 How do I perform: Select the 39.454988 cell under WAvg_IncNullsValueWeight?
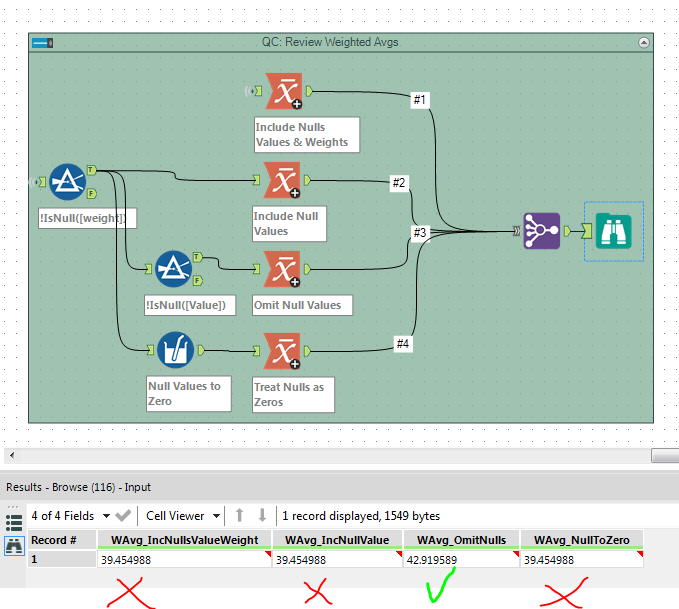(x=184, y=560)
